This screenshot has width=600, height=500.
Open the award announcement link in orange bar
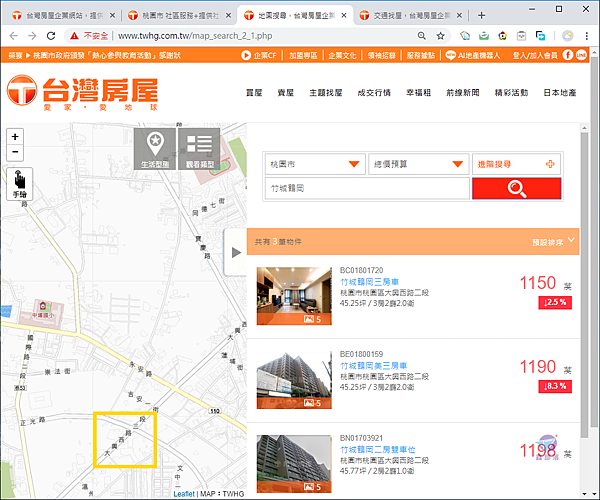(x=94, y=55)
